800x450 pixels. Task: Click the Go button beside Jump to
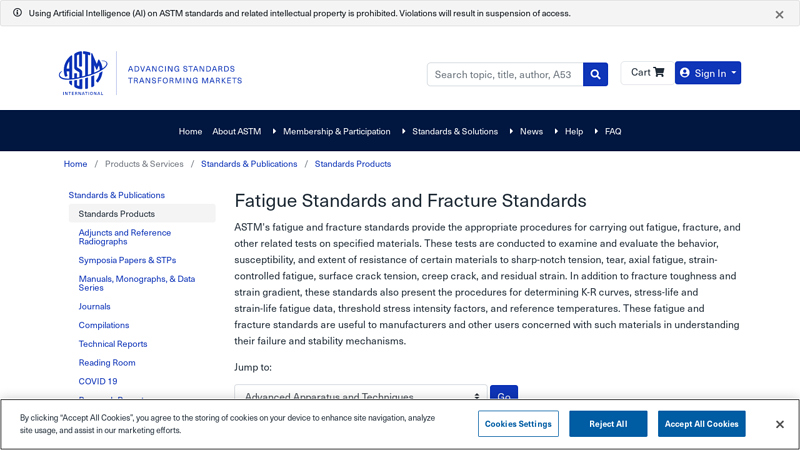pyautogui.click(x=504, y=392)
